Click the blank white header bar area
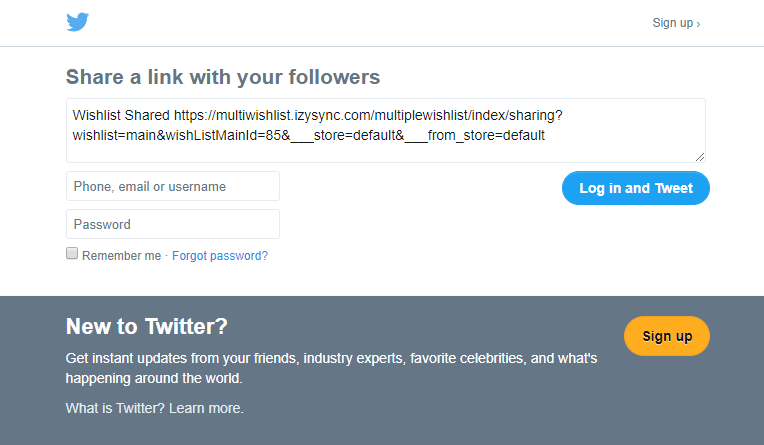The height and width of the screenshot is (445, 764). tap(380, 23)
